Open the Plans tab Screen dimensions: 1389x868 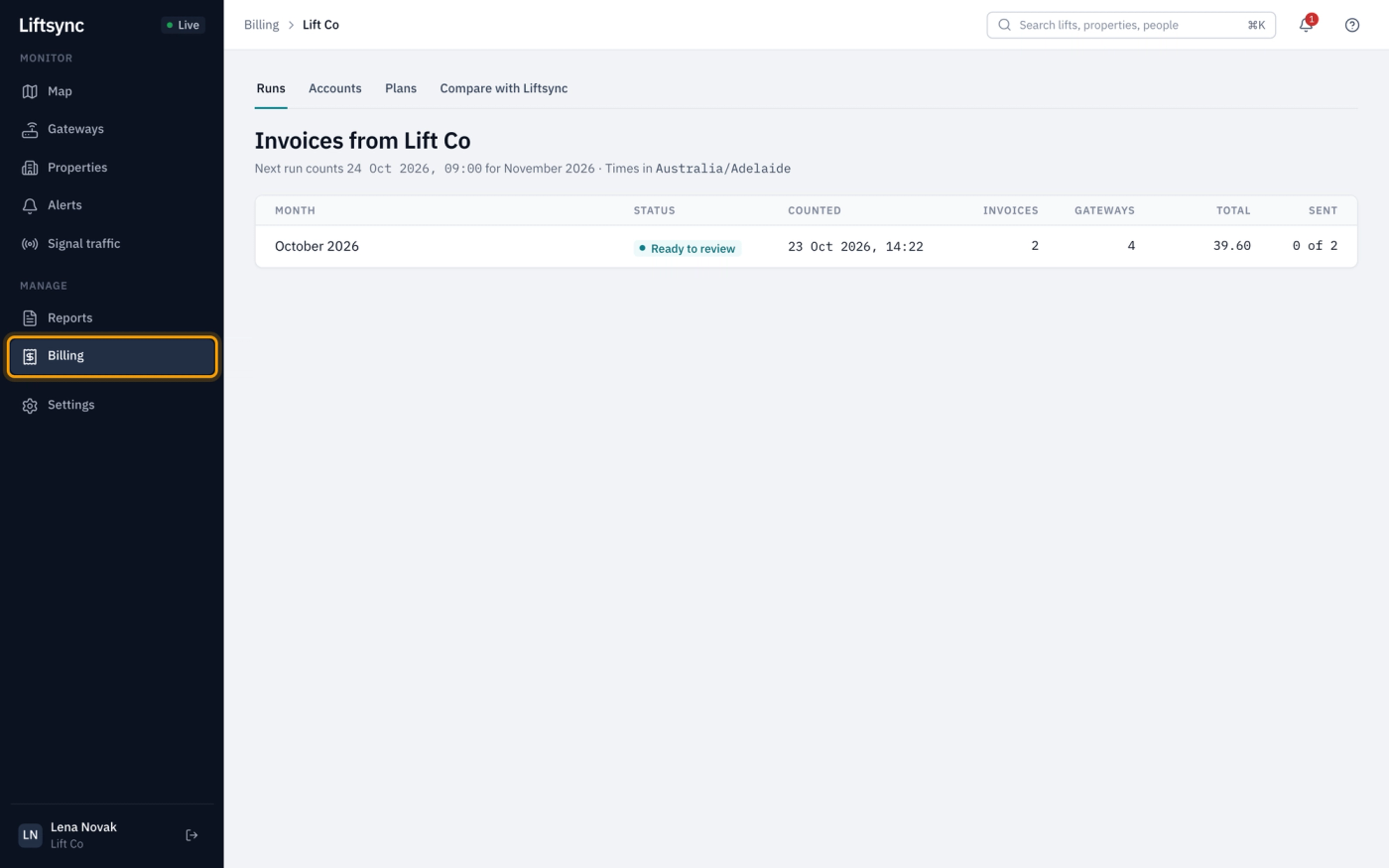point(401,88)
